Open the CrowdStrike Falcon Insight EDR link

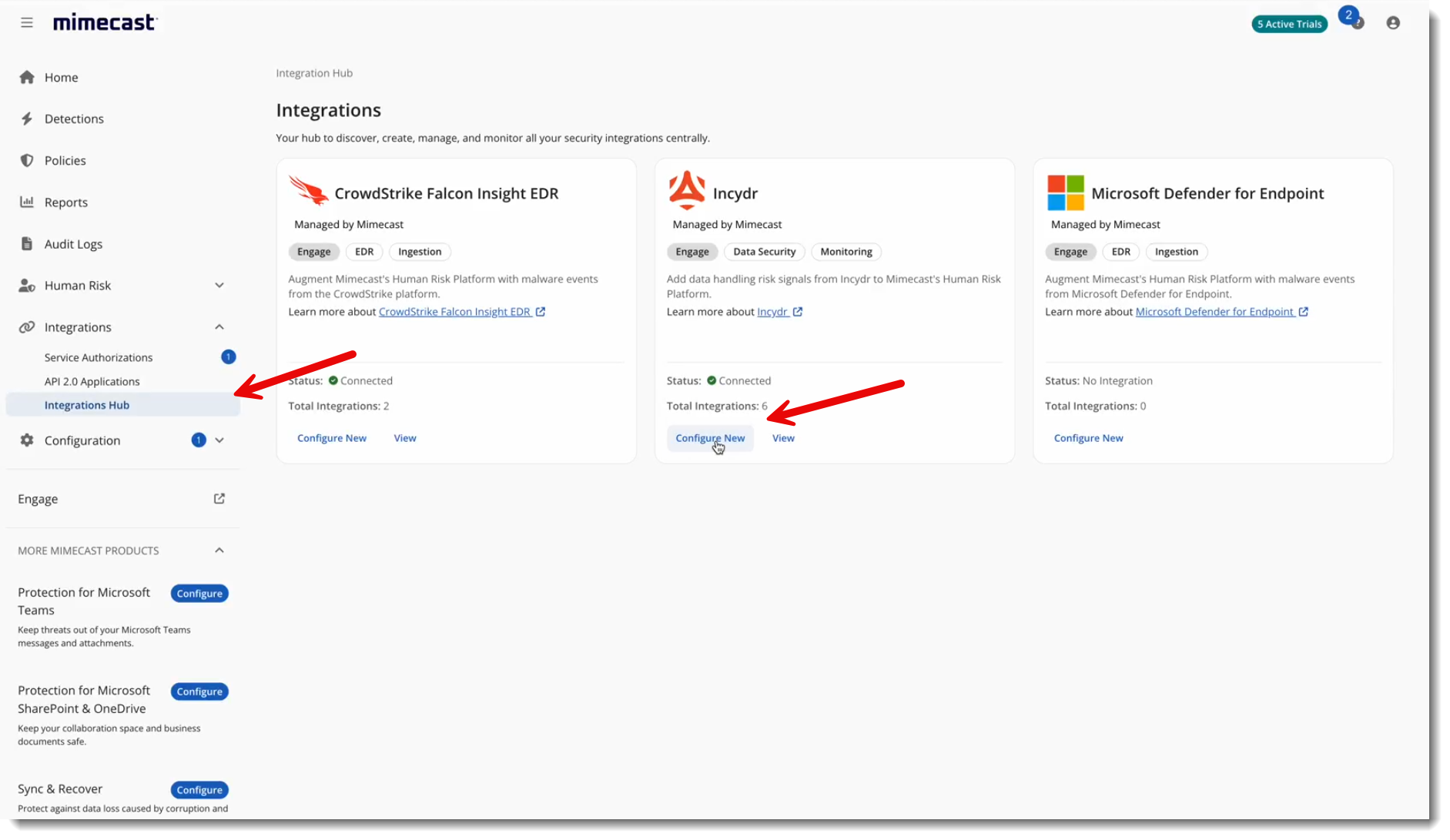(x=456, y=311)
